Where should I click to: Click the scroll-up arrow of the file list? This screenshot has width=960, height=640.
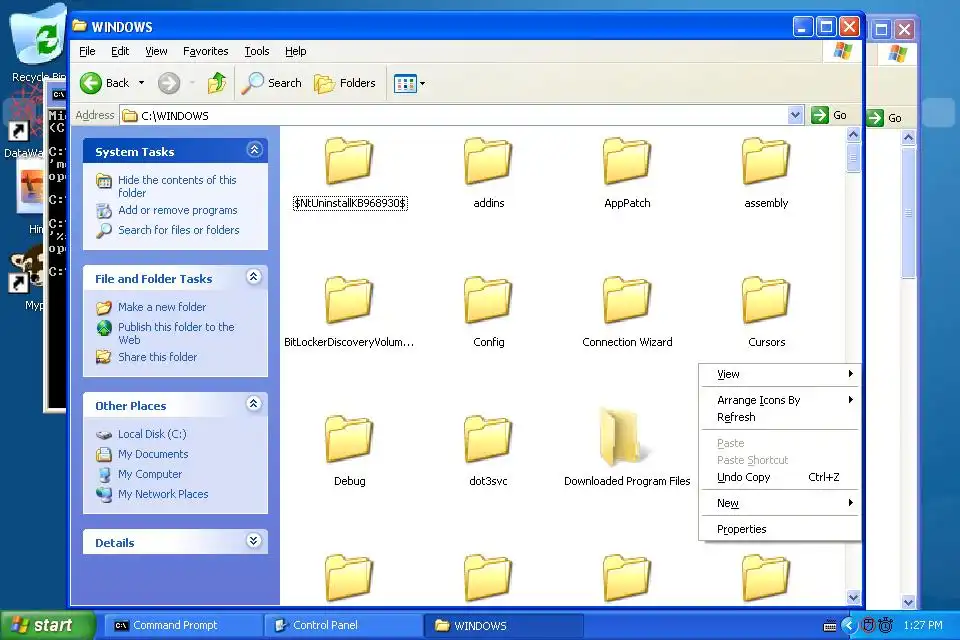tap(853, 134)
